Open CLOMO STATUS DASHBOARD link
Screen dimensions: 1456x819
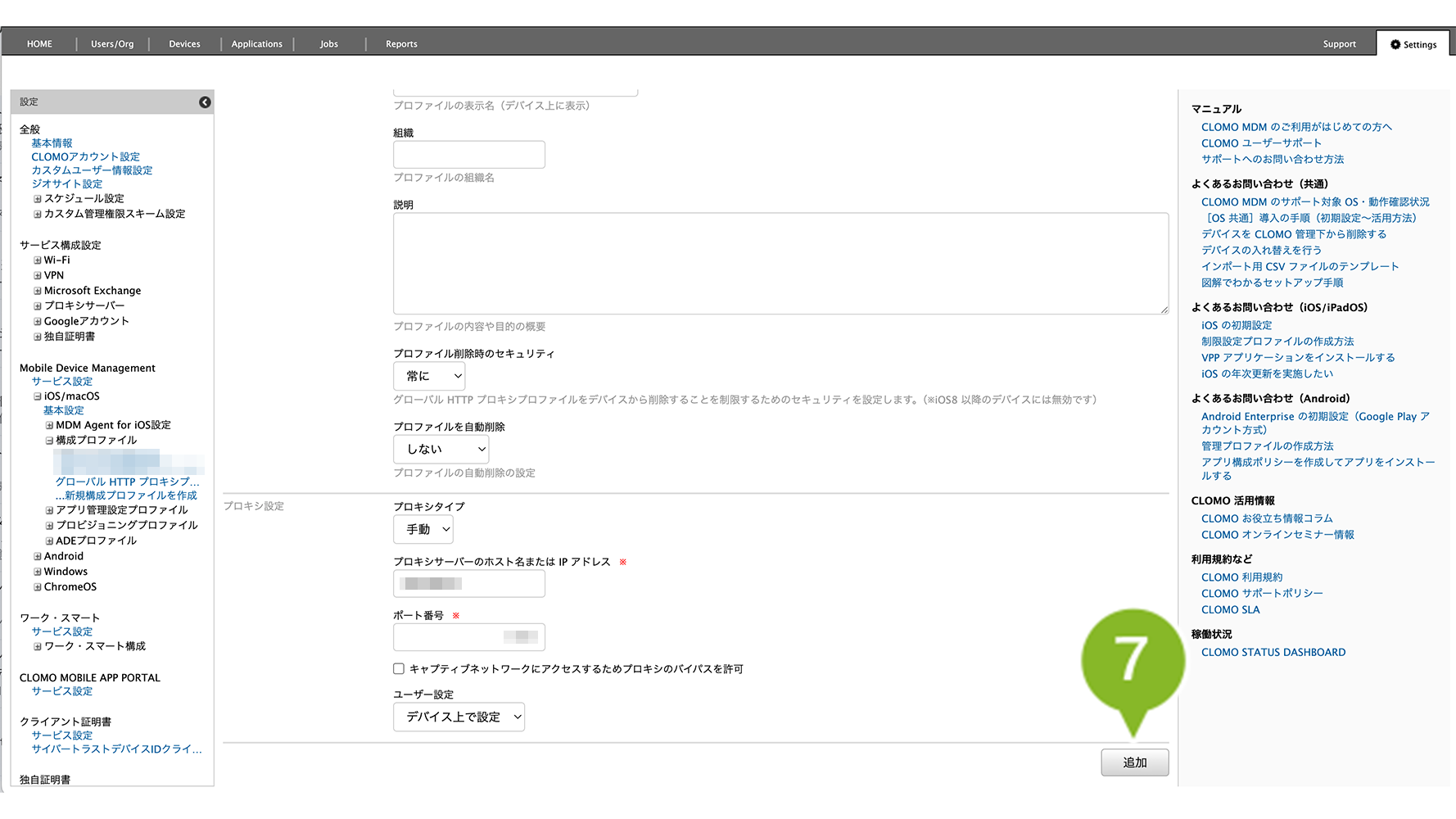pos(1273,653)
